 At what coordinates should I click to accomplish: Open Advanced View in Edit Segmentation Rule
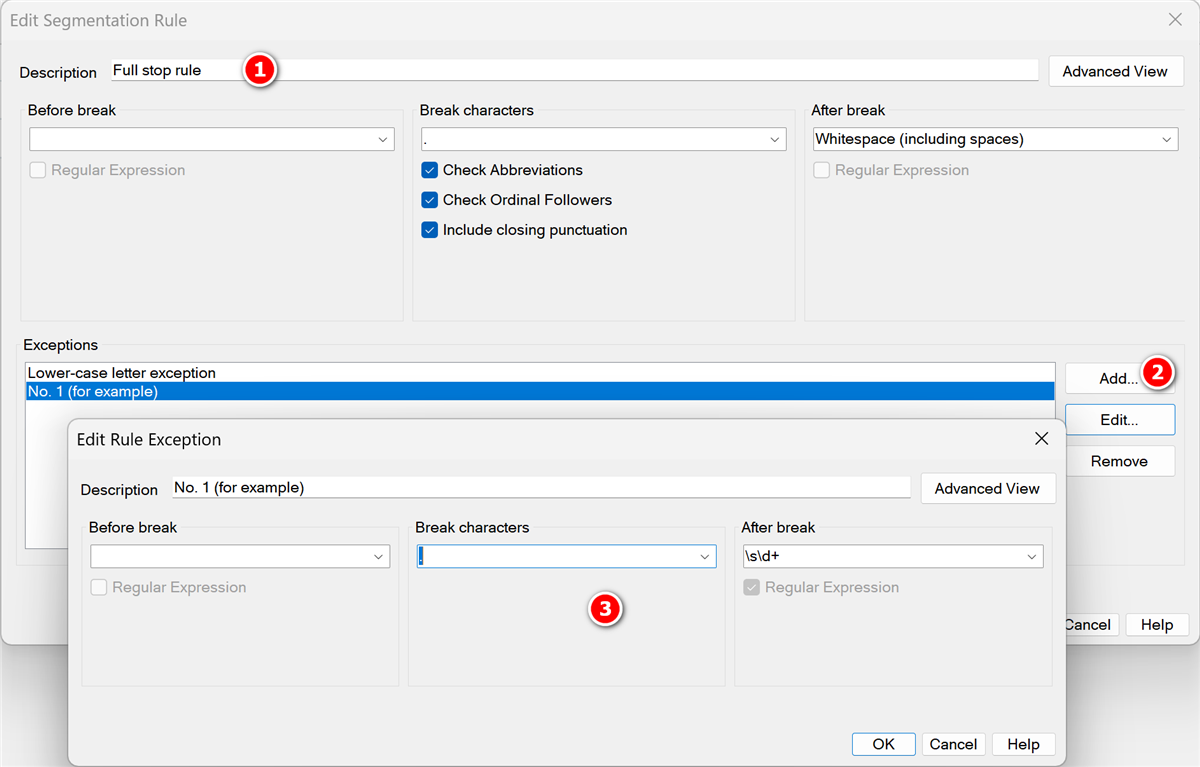[x=1115, y=71]
